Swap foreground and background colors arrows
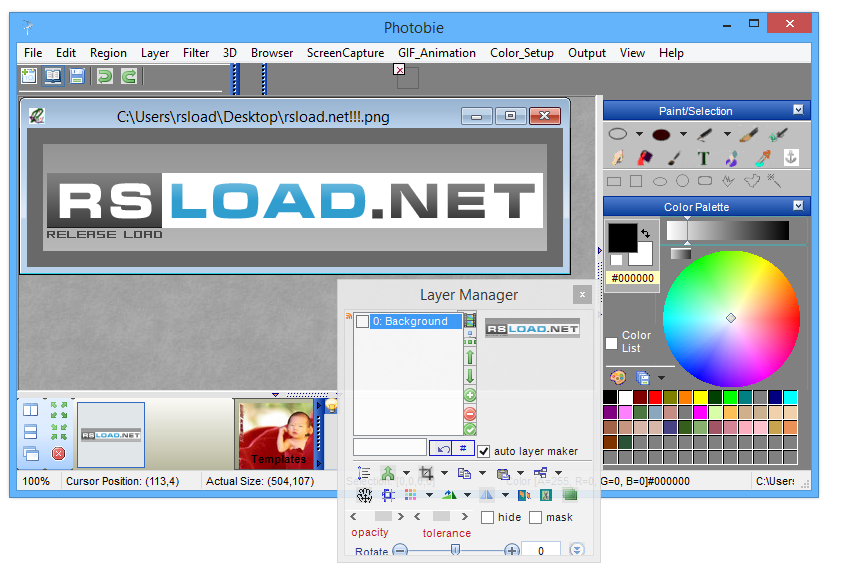This screenshot has height=576, width=843. click(646, 233)
